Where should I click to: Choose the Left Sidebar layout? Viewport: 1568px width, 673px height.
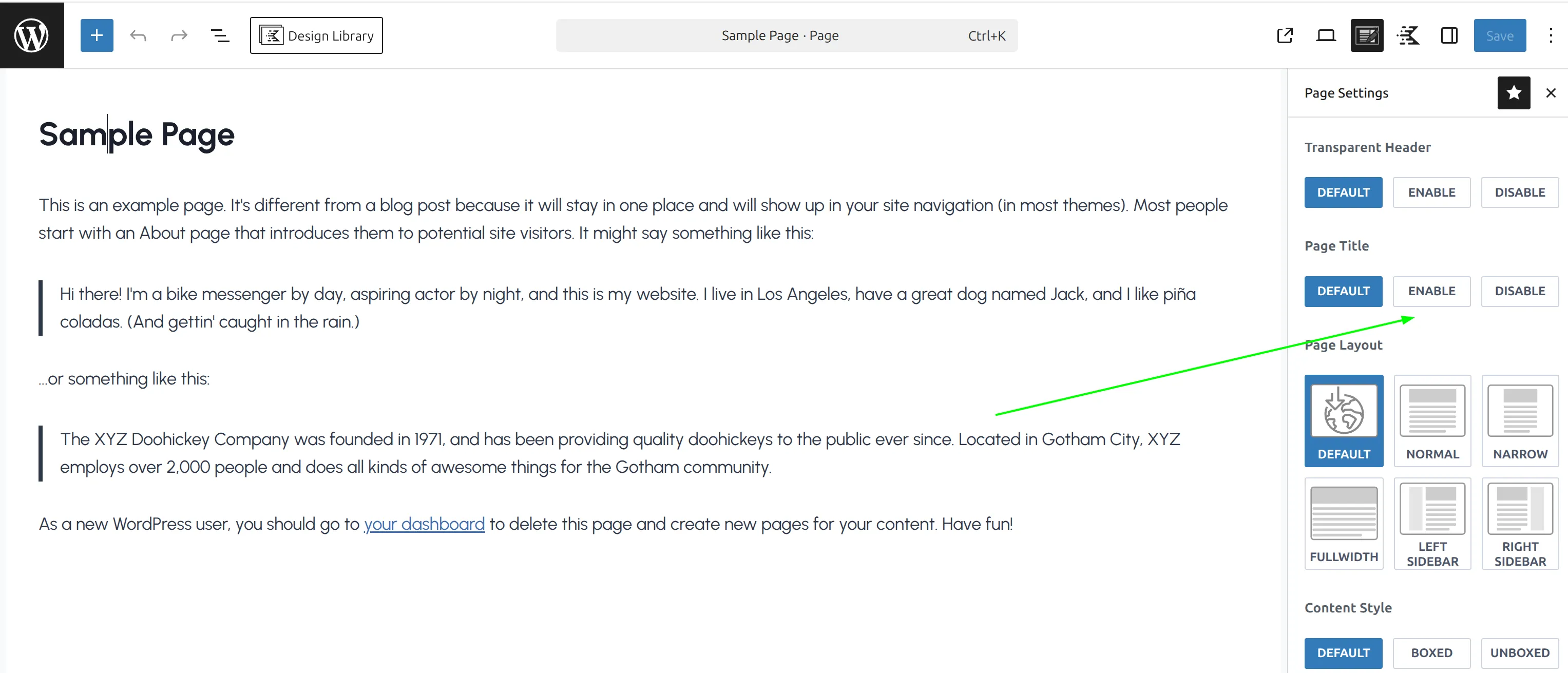[x=1431, y=523]
